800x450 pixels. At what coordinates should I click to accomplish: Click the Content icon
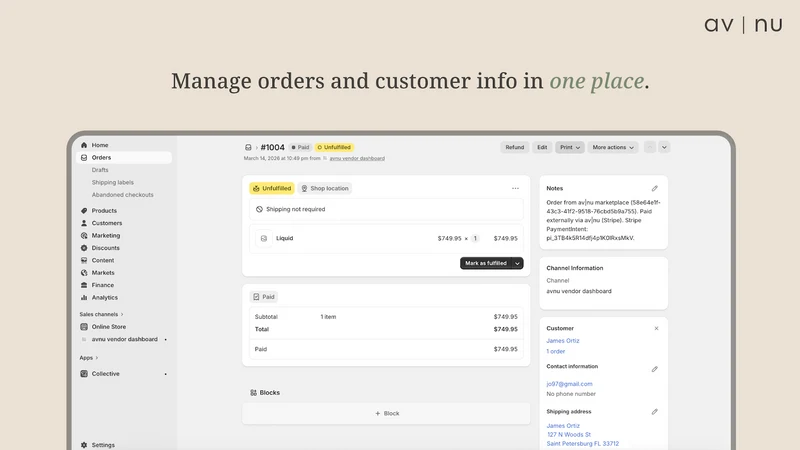tap(84, 260)
